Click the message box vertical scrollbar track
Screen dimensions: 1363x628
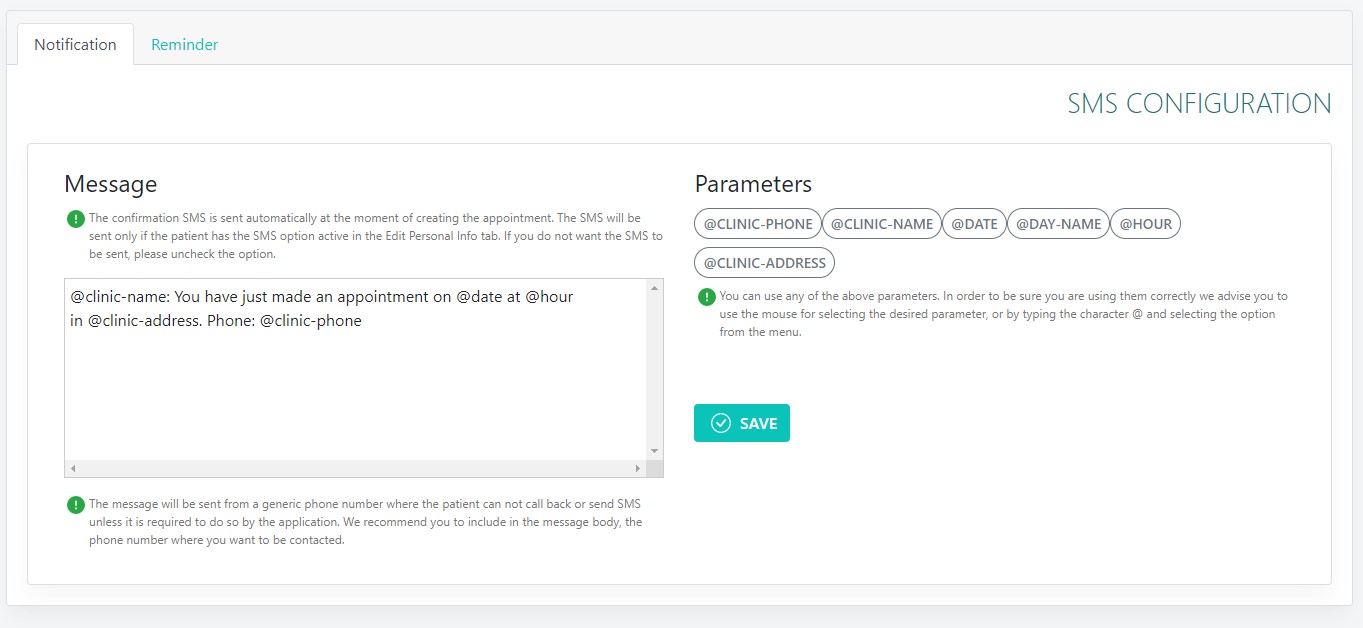point(655,370)
